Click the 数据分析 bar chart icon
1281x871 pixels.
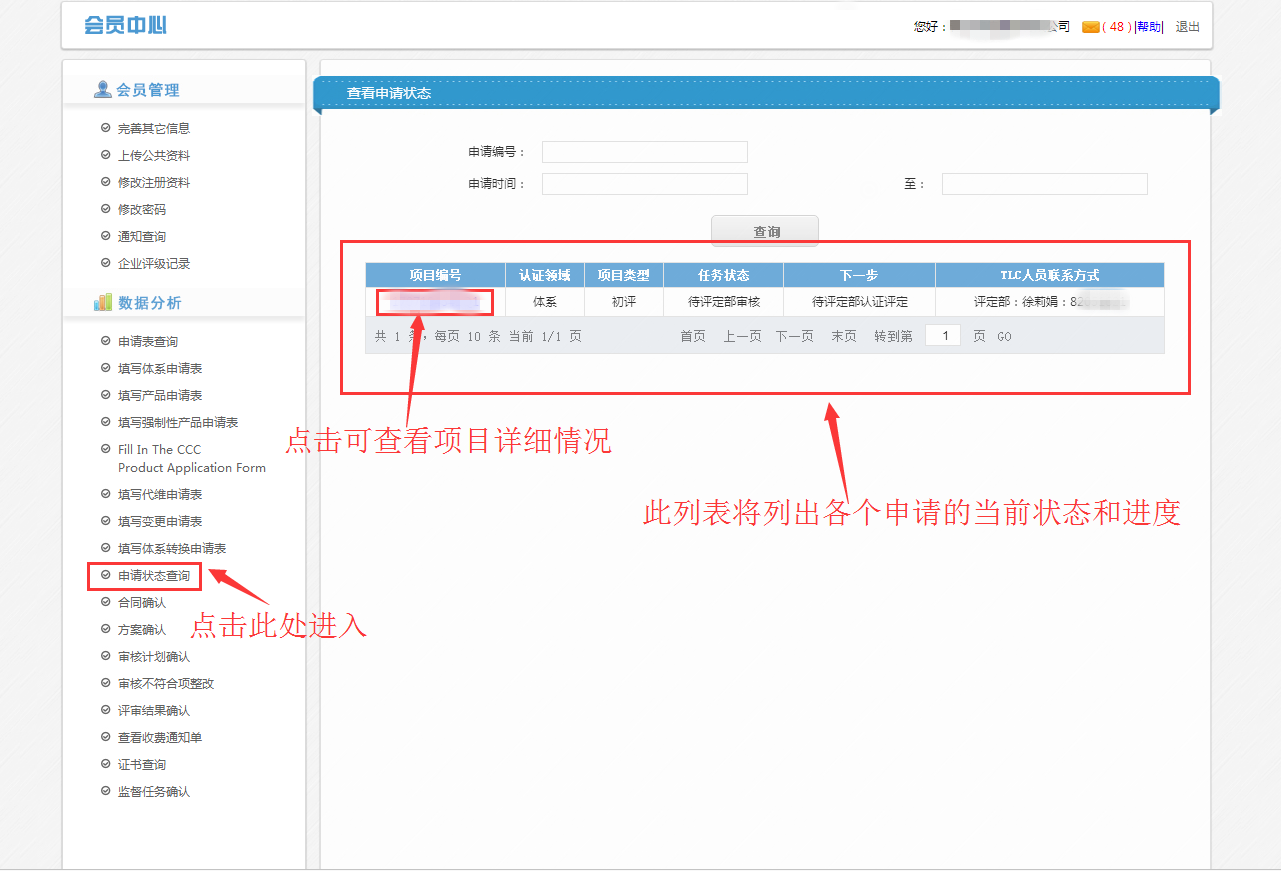(103, 302)
